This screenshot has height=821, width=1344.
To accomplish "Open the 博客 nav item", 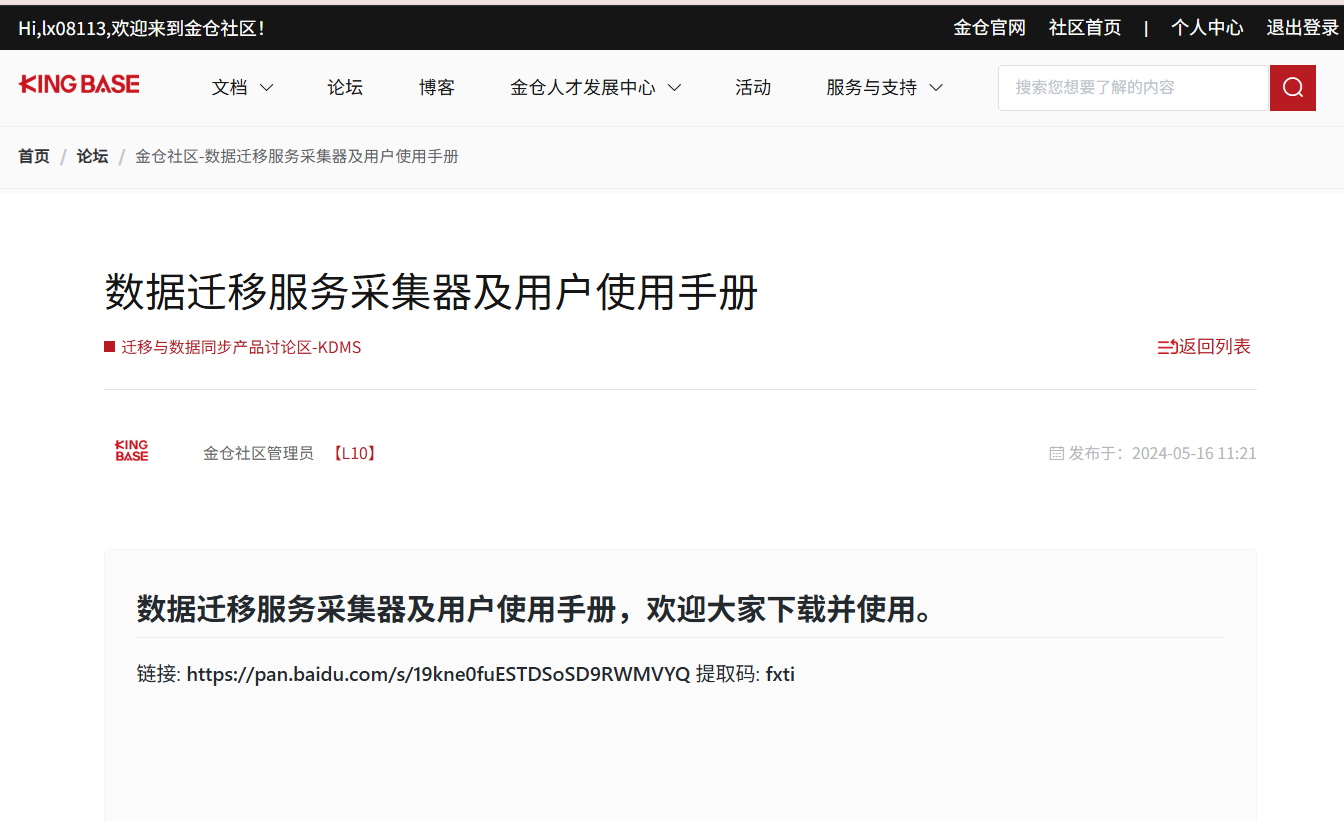I will (x=437, y=88).
